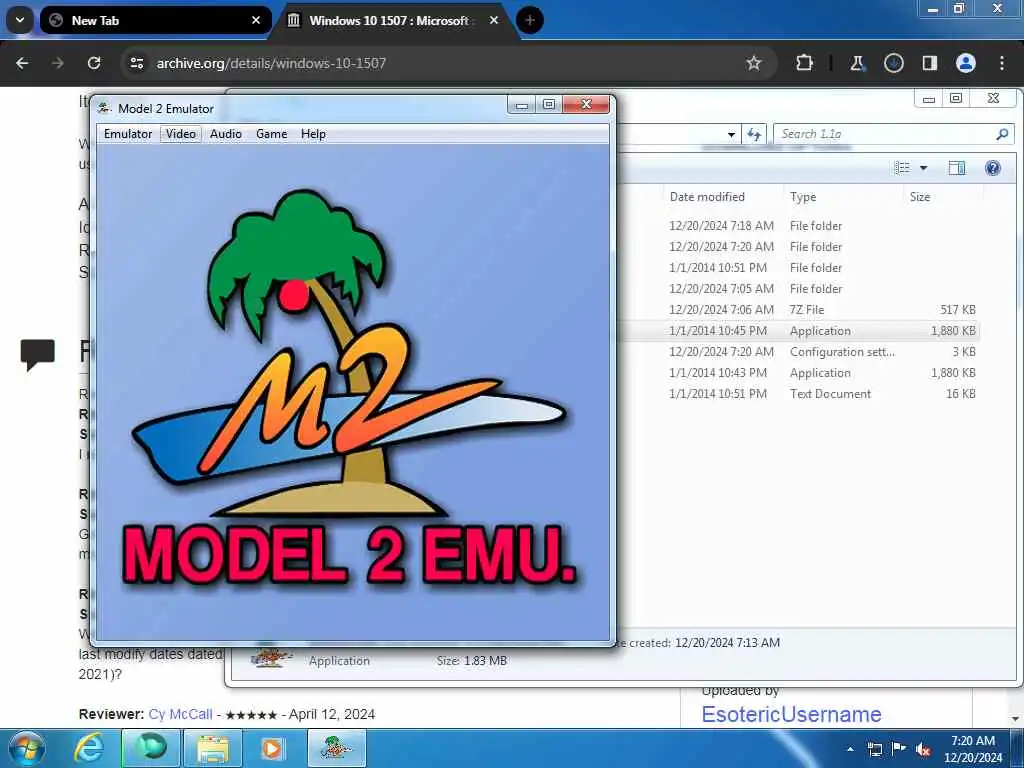Open the Audio menu in Model 2 Emulator
1024x768 pixels.
click(x=225, y=134)
